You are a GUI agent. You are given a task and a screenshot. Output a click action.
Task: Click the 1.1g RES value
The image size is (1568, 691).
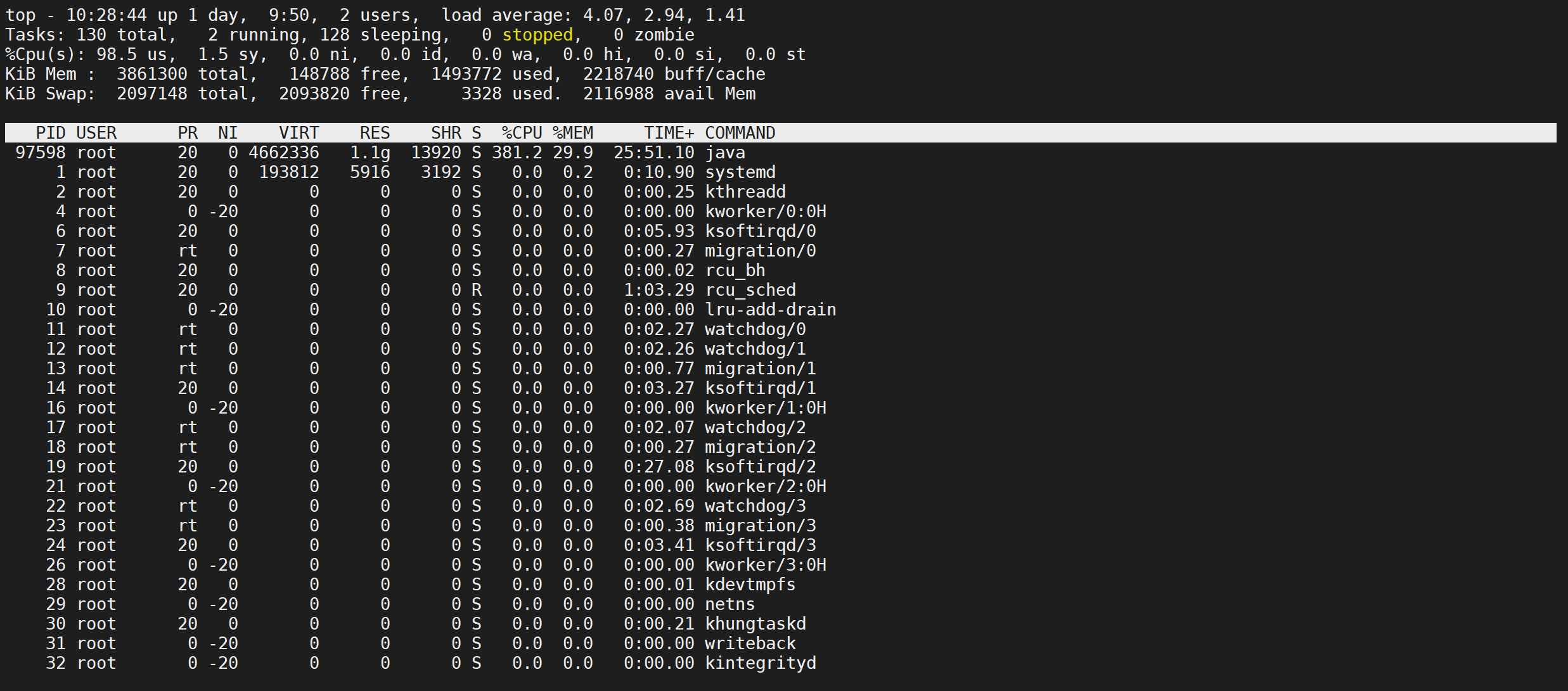point(370,153)
